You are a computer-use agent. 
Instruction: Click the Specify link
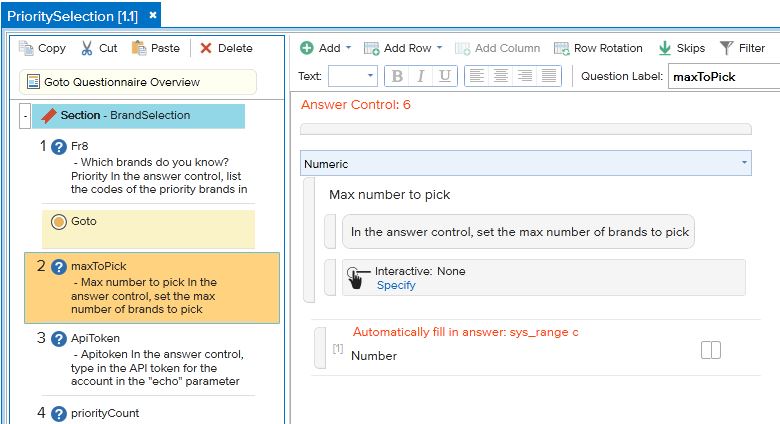[x=396, y=285]
